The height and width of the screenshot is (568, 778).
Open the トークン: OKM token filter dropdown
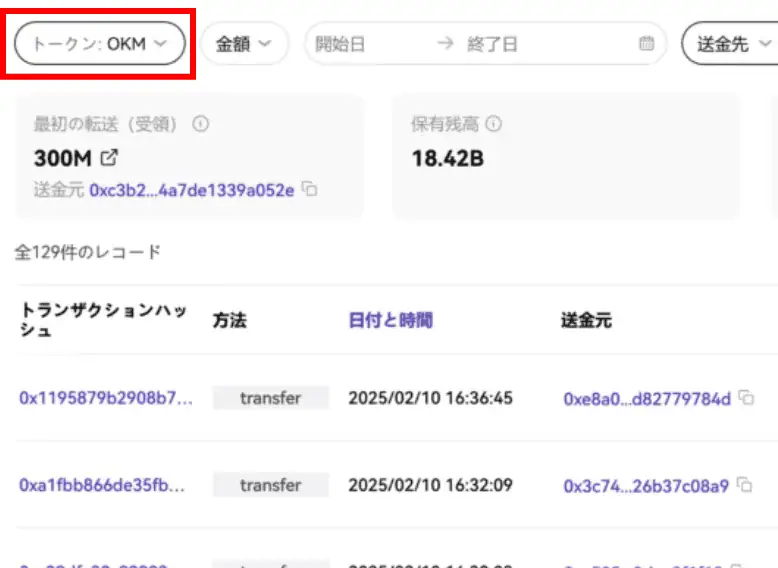tap(100, 44)
